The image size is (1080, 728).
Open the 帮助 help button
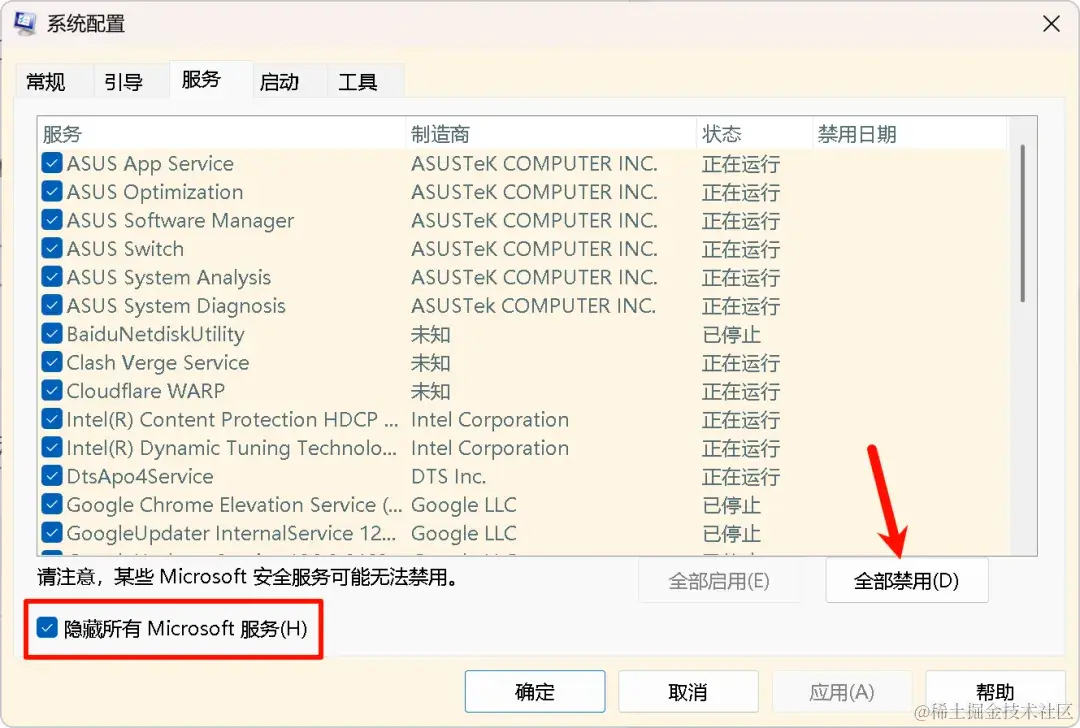click(x=994, y=691)
